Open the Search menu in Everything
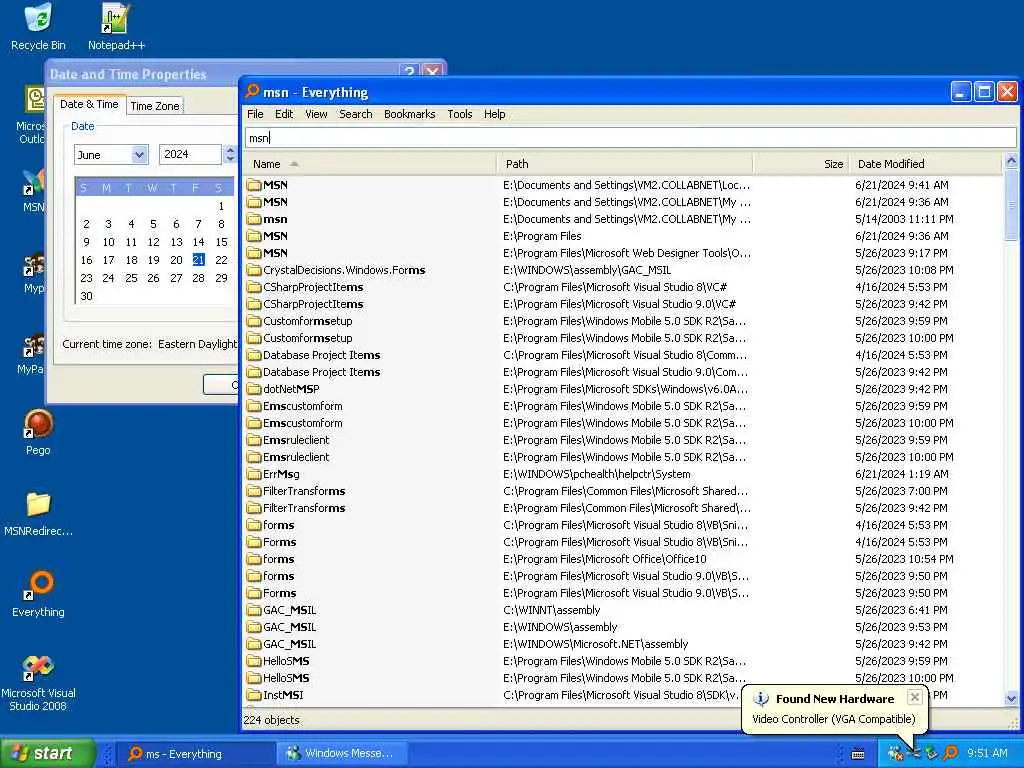The height and width of the screenshot is (768, 1024). 355,114
